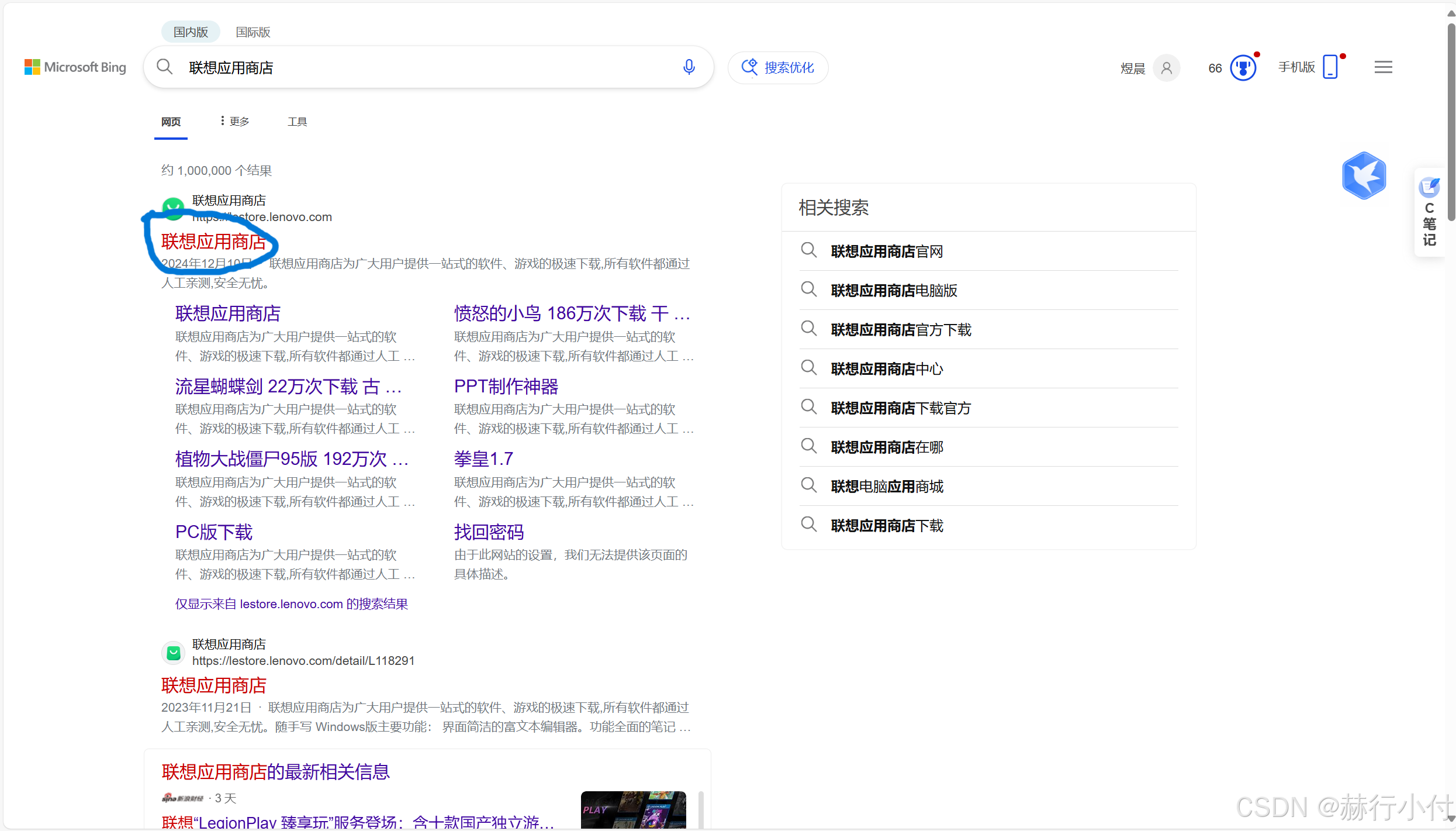Click related search 联想应用商店电脑版
The image size is (1456, 831).
[x=894, y=291]
